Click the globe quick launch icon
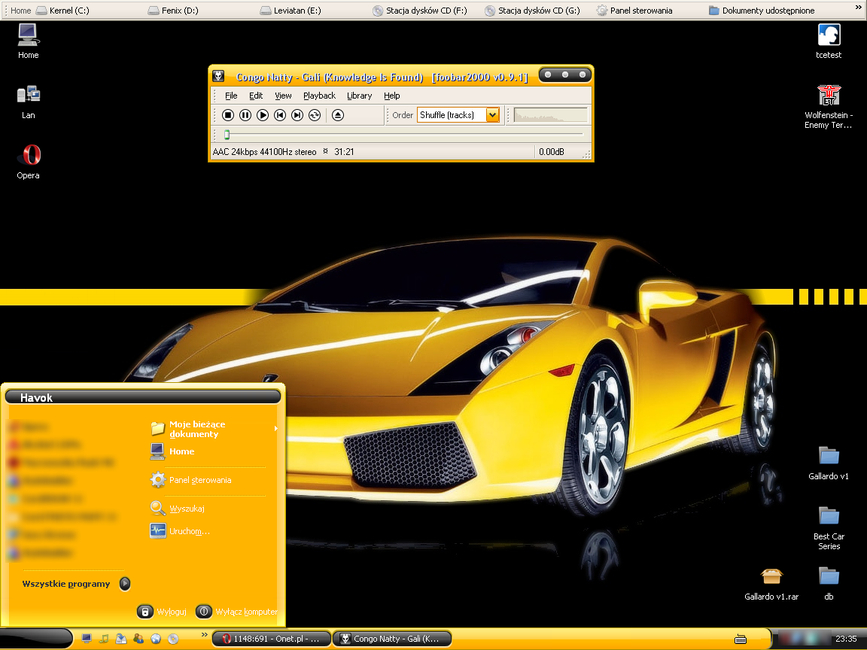 [x=156, y=639]
